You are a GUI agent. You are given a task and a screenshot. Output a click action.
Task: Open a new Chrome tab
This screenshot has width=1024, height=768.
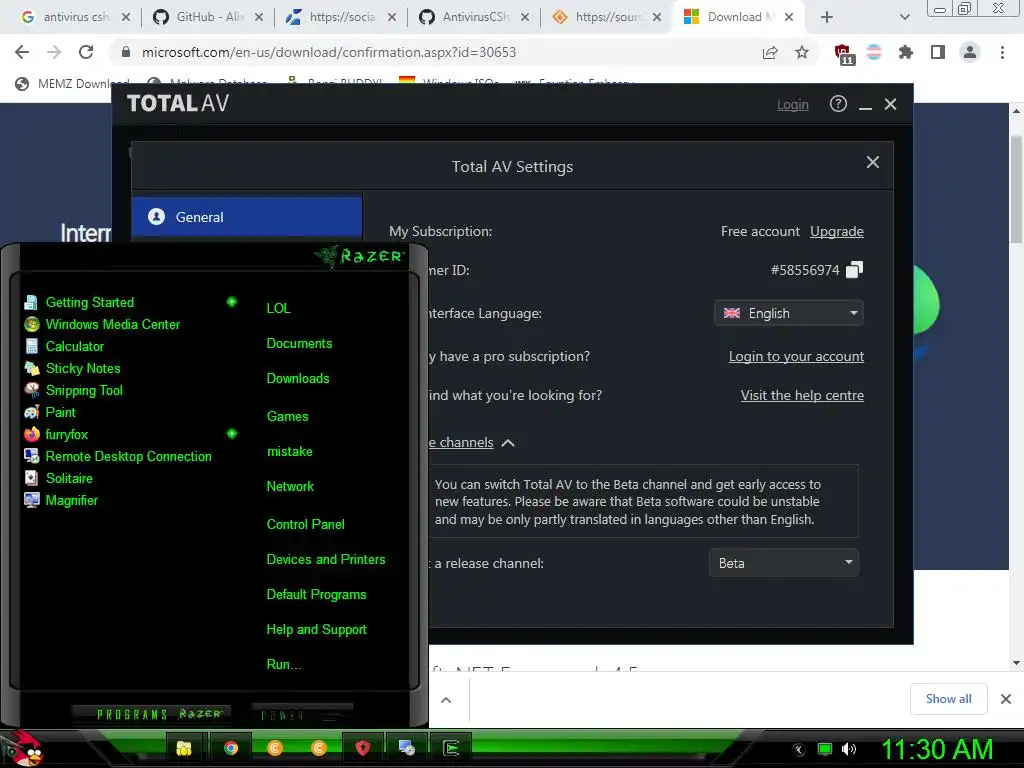(827, 17)
